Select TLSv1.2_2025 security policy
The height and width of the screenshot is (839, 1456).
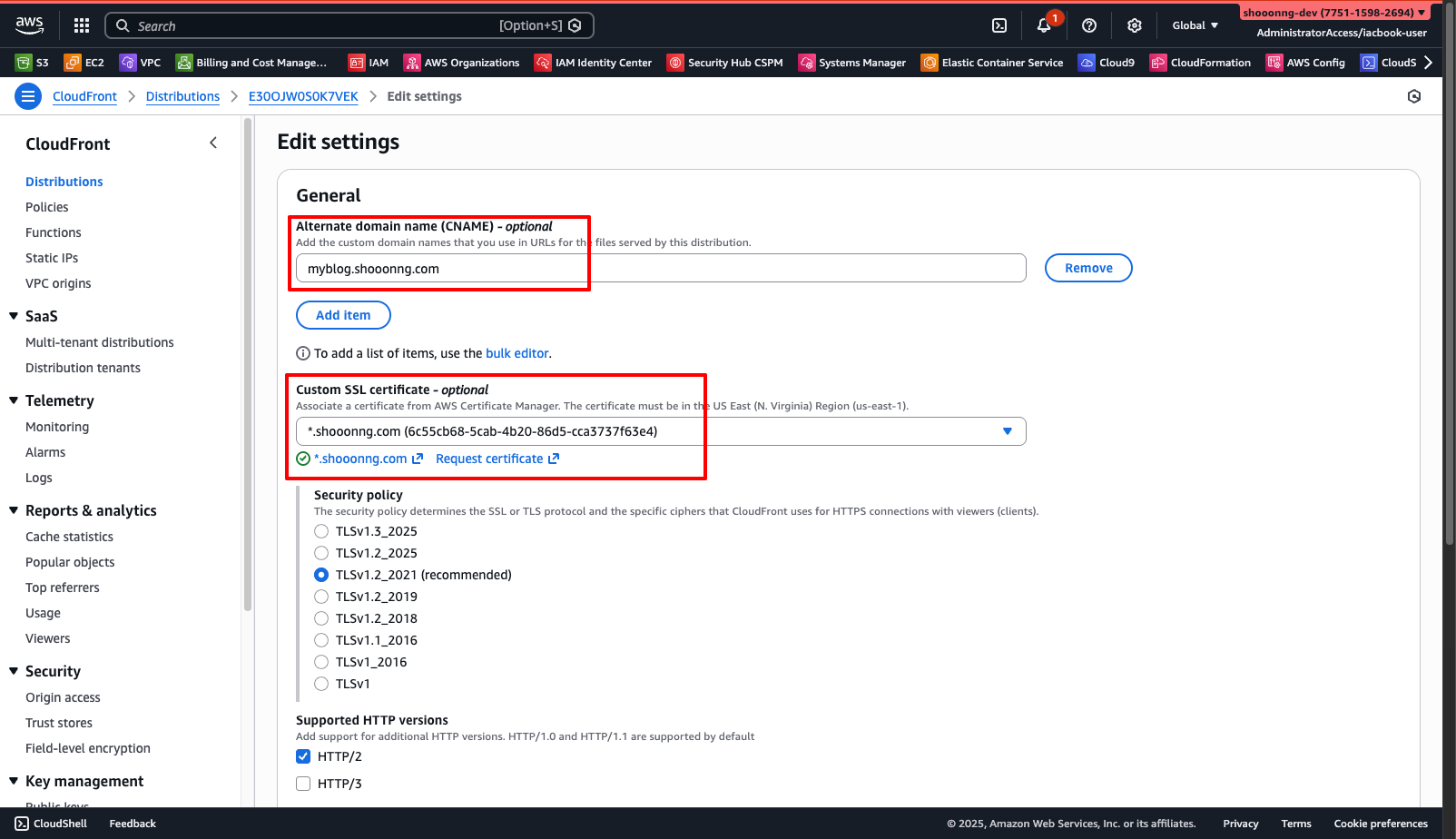[x=321, y=553]
